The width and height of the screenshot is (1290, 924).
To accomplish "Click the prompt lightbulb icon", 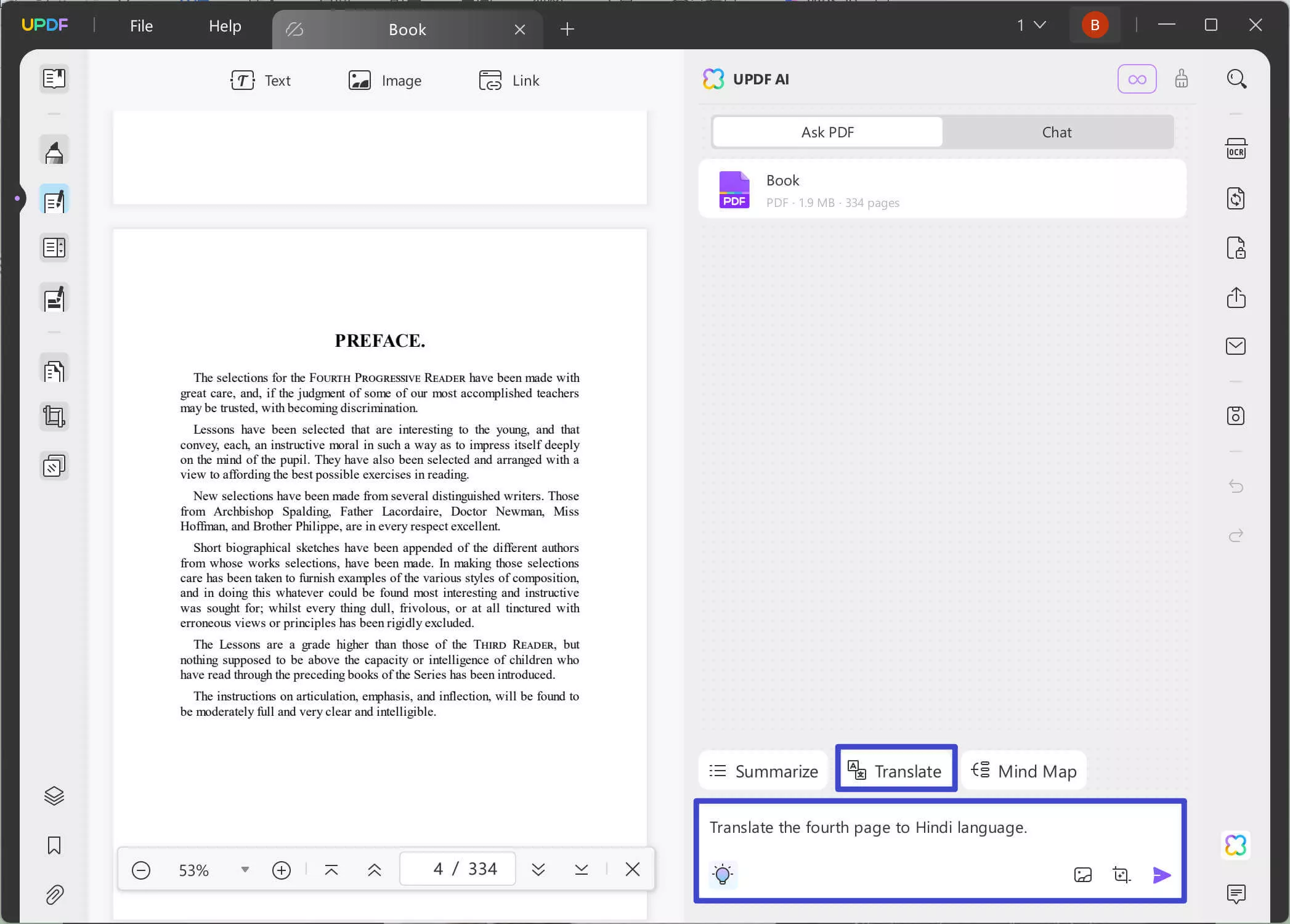I will 723,875.
